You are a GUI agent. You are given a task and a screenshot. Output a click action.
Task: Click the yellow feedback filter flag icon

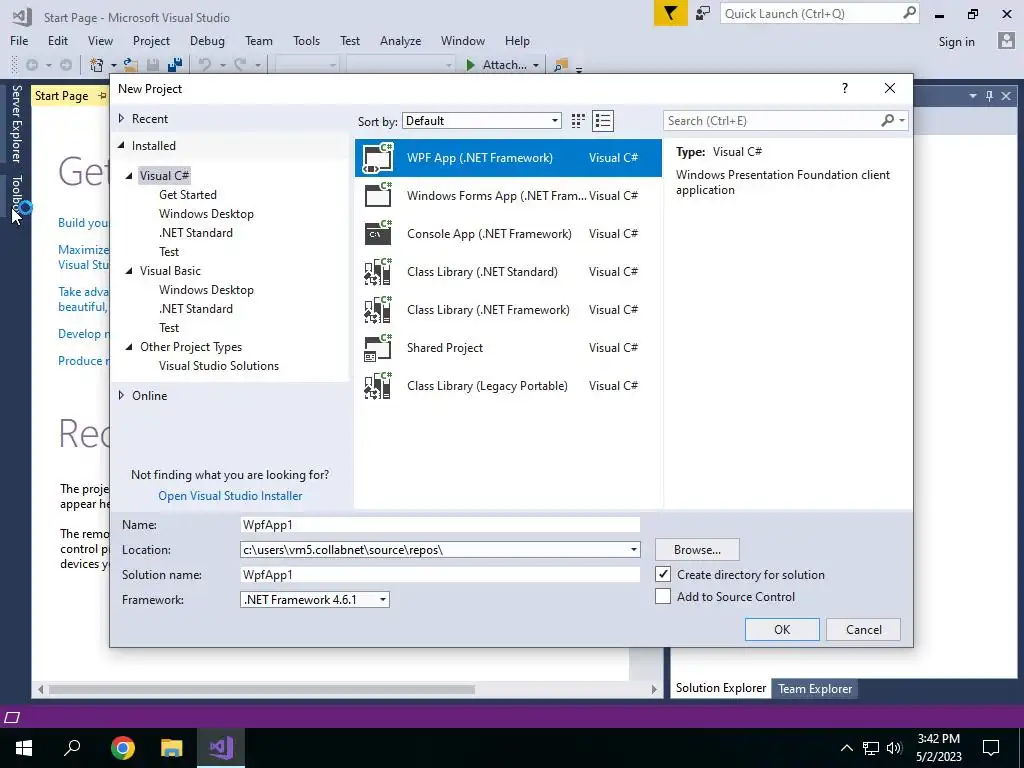pyautogui.click(x=671, y=13)
